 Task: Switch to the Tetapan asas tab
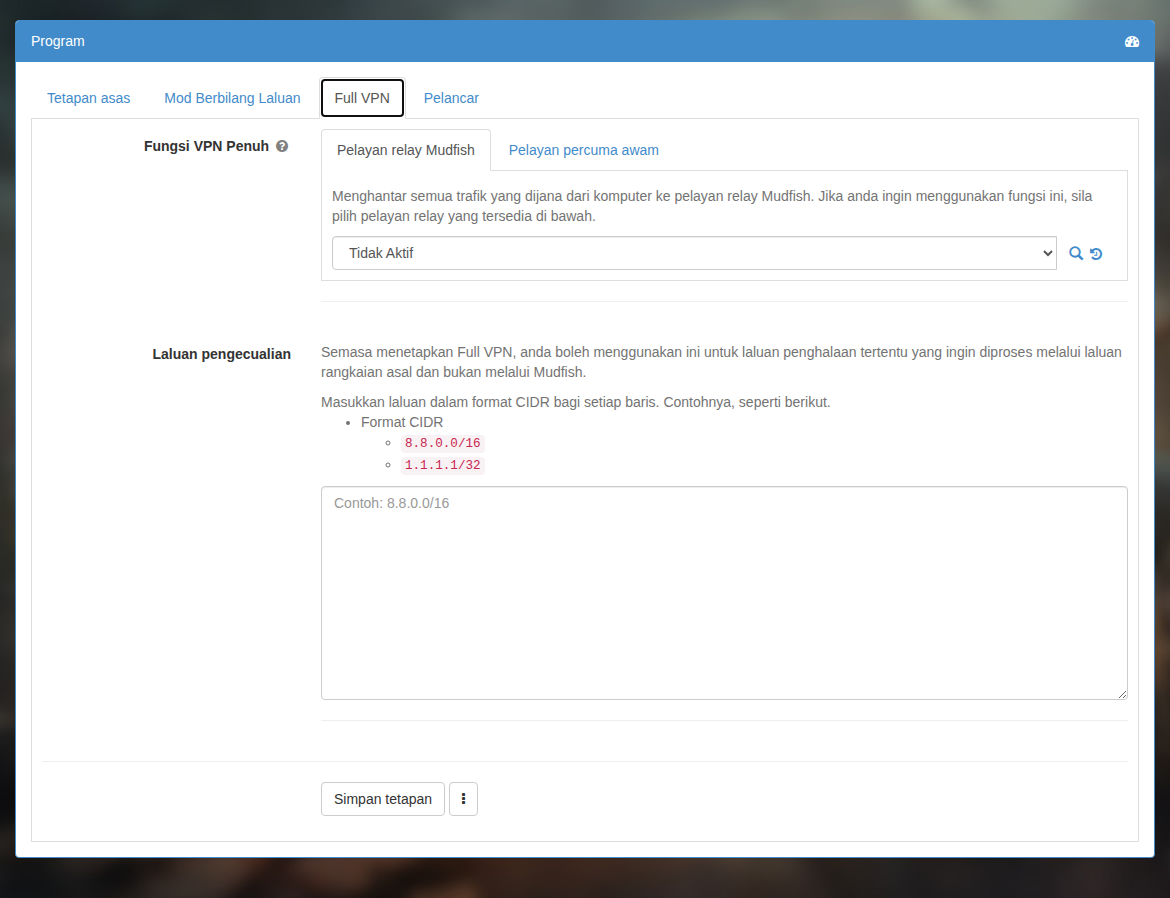pyautogui.click(x=89, y=98)
